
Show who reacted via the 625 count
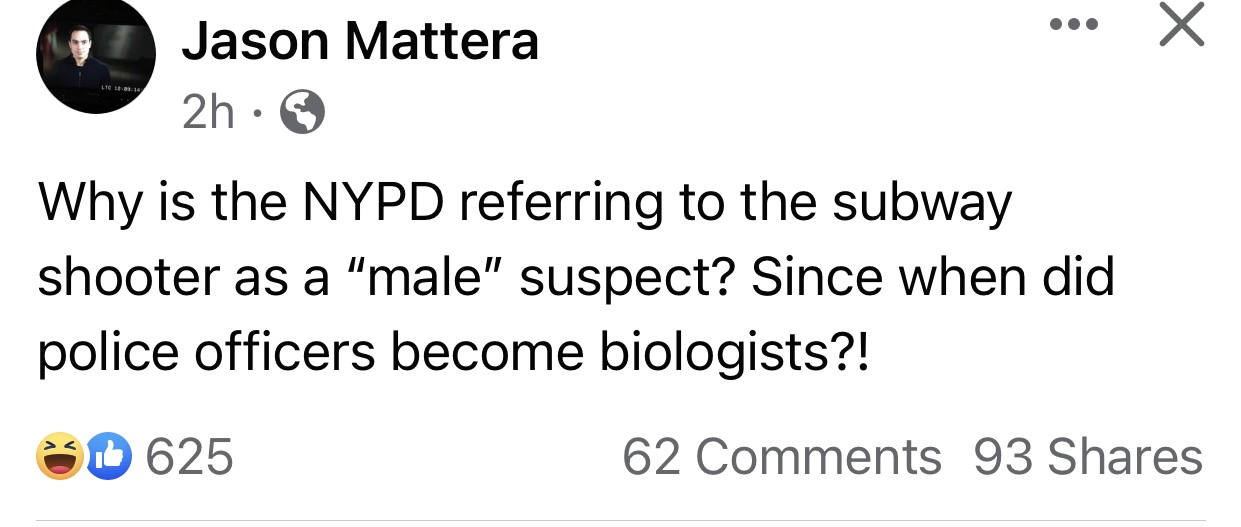190,457
